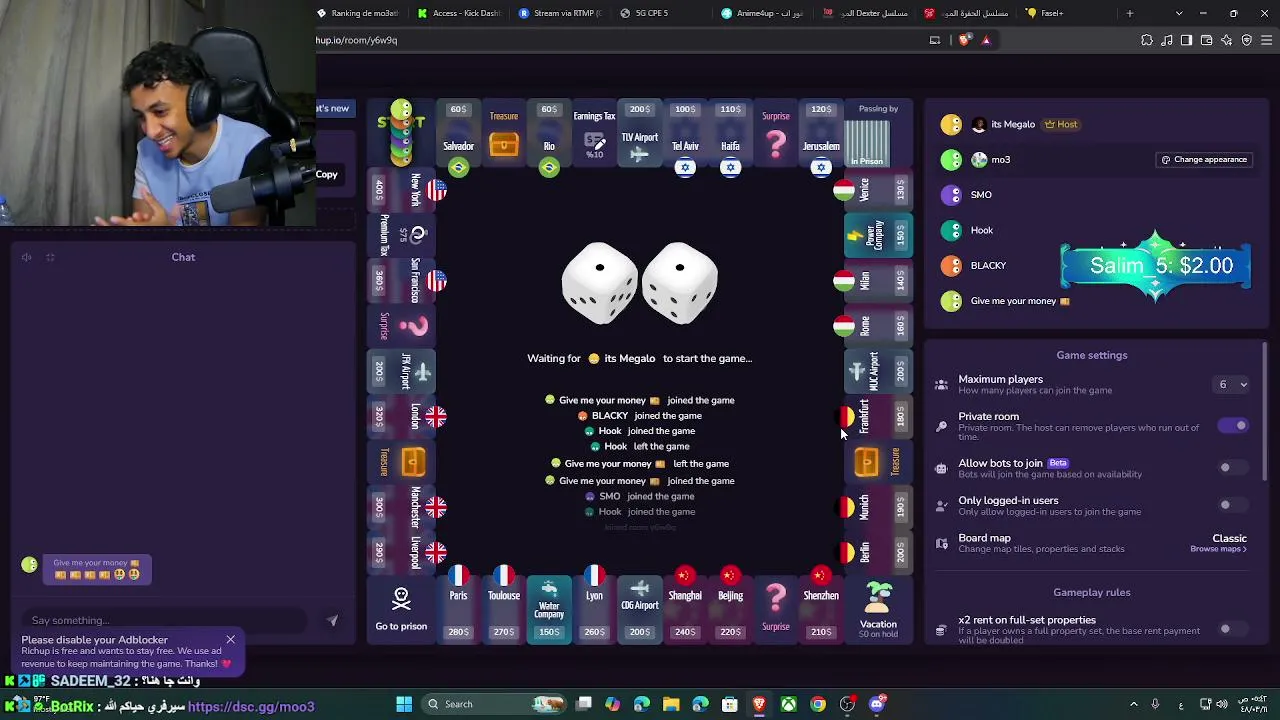
Task: Enable x2 rent on full-set properties
Action: point(1233,629)
